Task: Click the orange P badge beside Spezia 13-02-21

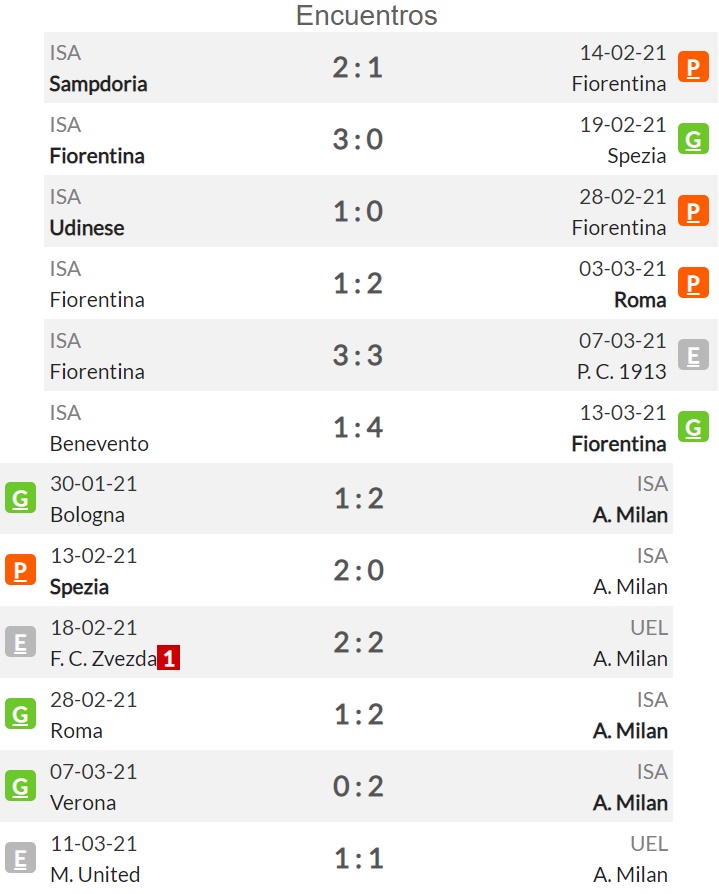Action: pyautogui.click(x=21, y=570)
